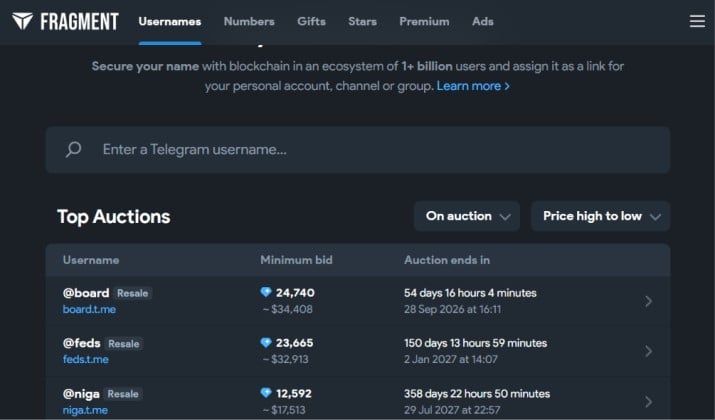Open the Price high to low sort dropdown
The width and height of the screenshot is (715, 420).
pyautogui.click(x=601, y=216)
